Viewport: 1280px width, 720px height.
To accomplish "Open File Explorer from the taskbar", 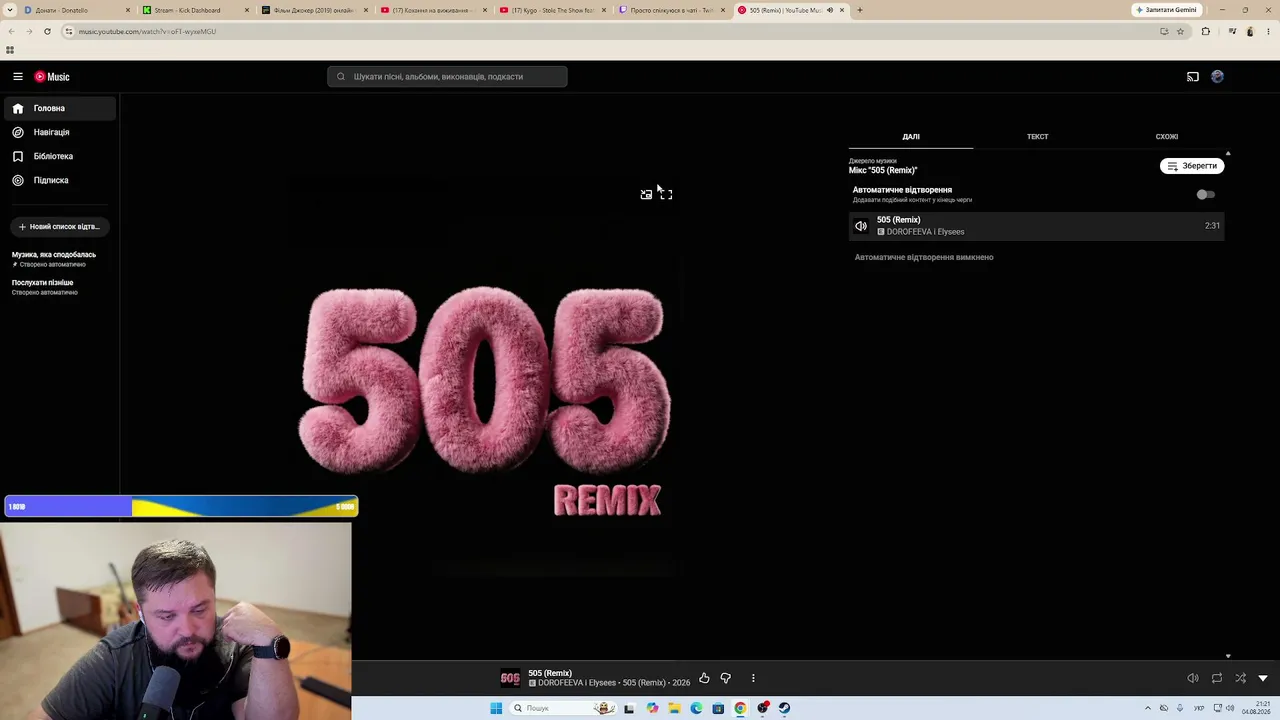I will [674, 708].
